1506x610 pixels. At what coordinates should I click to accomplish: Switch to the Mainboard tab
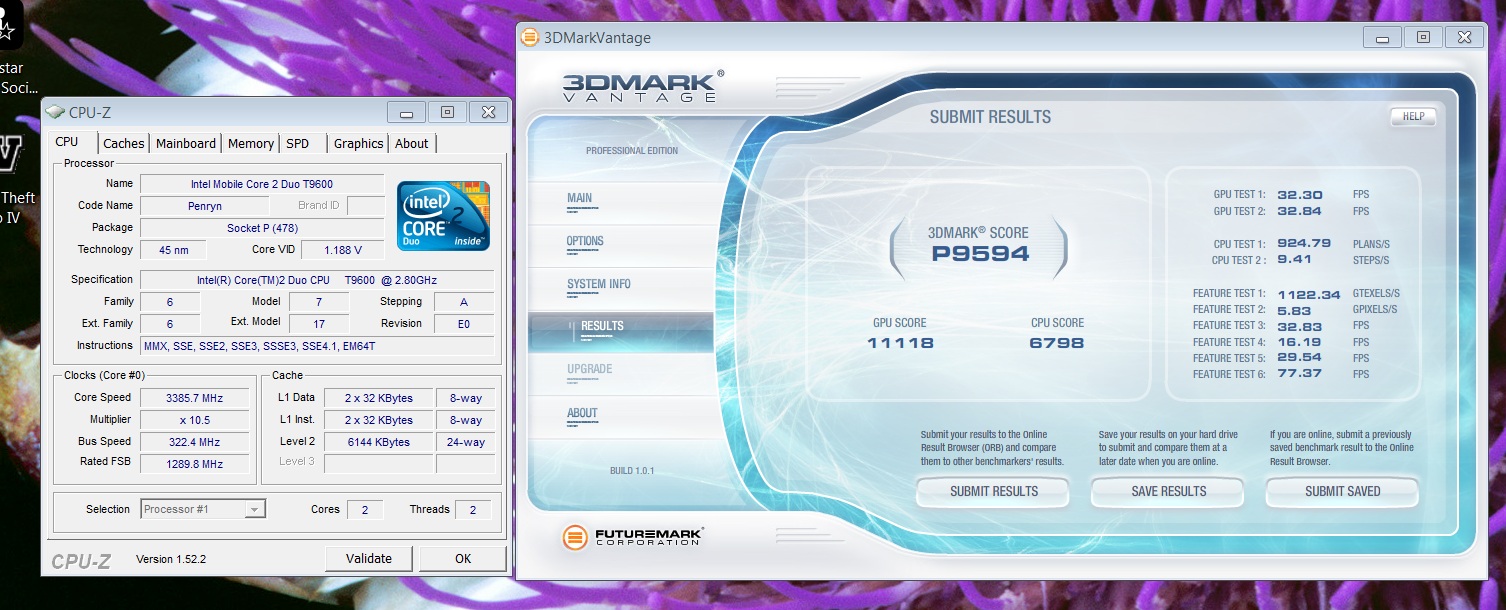pos(186,144)
